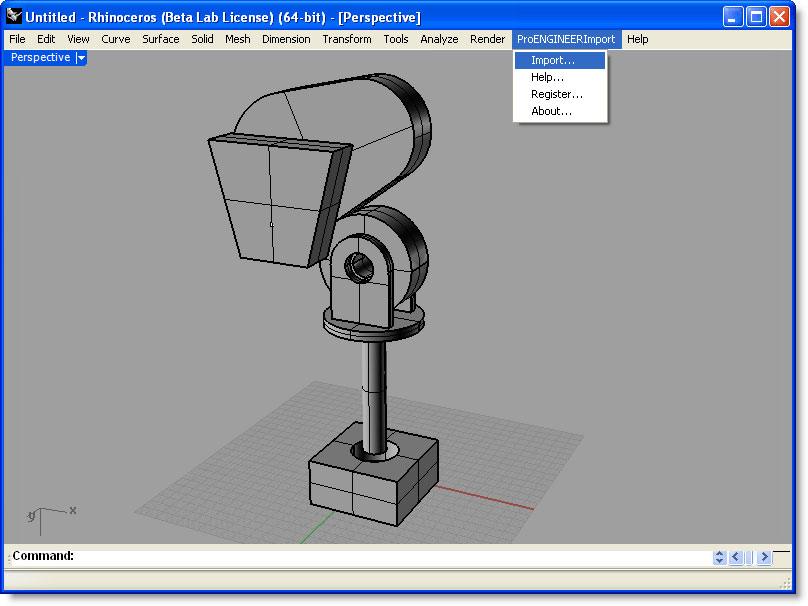Open the rightmost Help menu

(637, 39)
